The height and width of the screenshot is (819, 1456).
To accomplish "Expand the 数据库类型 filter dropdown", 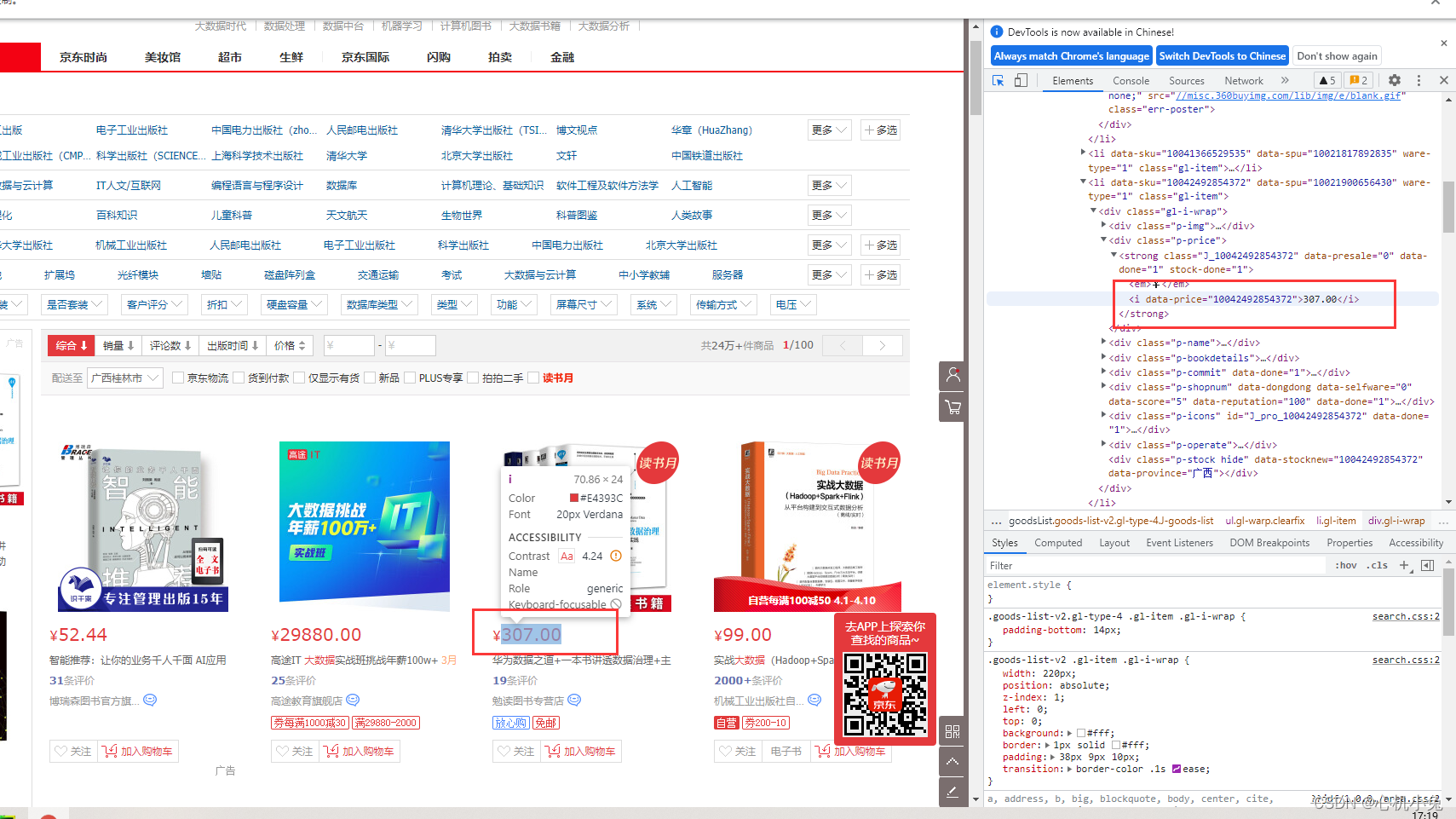I will point(380,304).
